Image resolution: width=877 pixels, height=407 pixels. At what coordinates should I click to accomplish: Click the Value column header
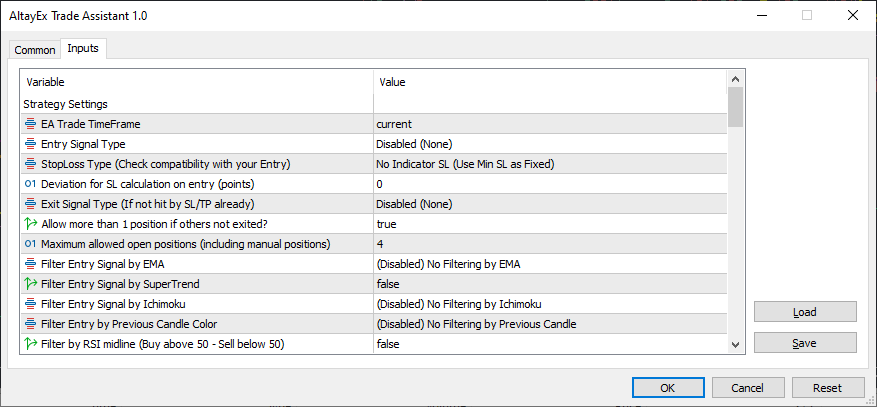(550, 82)
